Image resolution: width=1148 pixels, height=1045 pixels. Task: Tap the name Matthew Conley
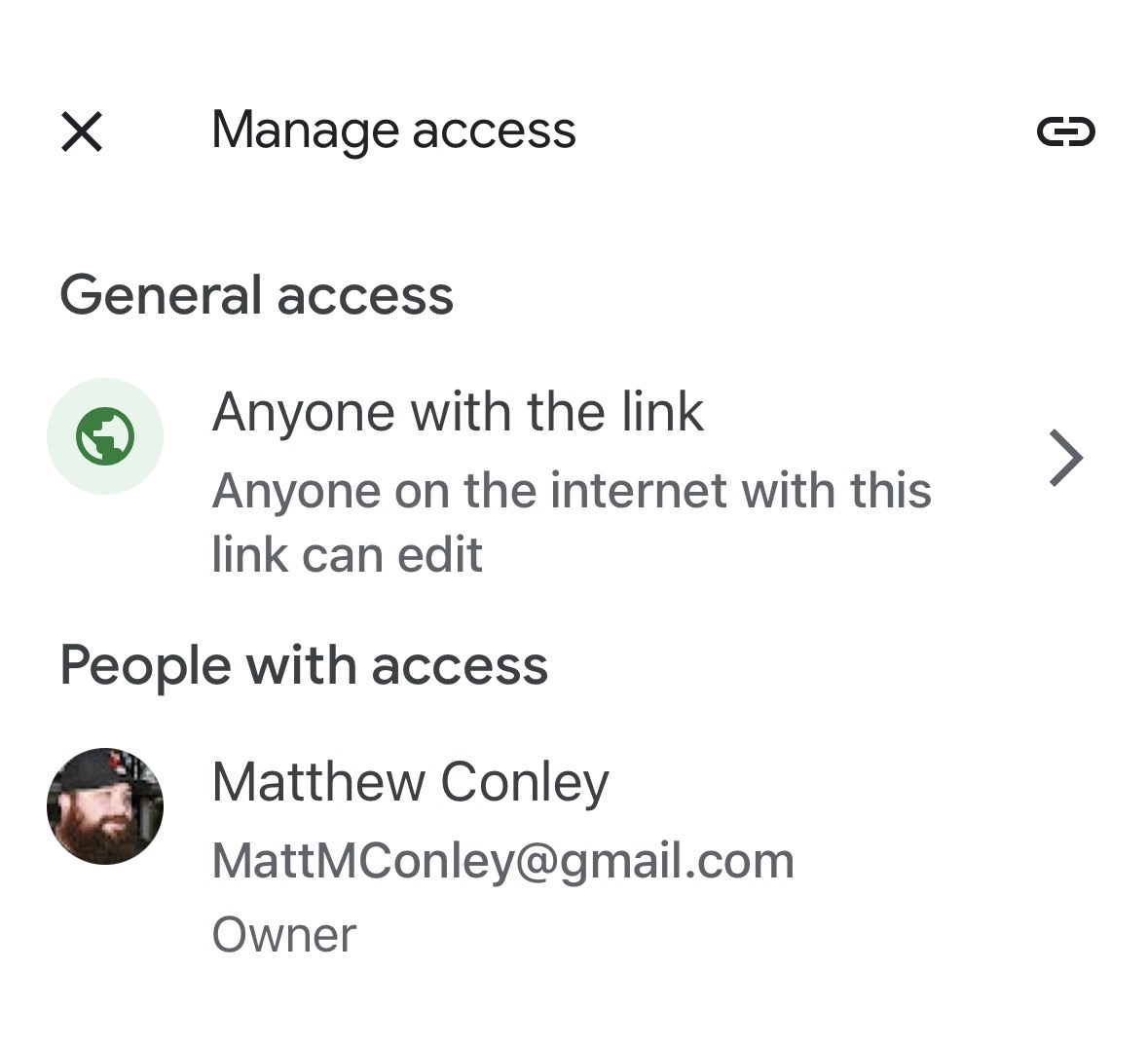[x=410, y=782]
